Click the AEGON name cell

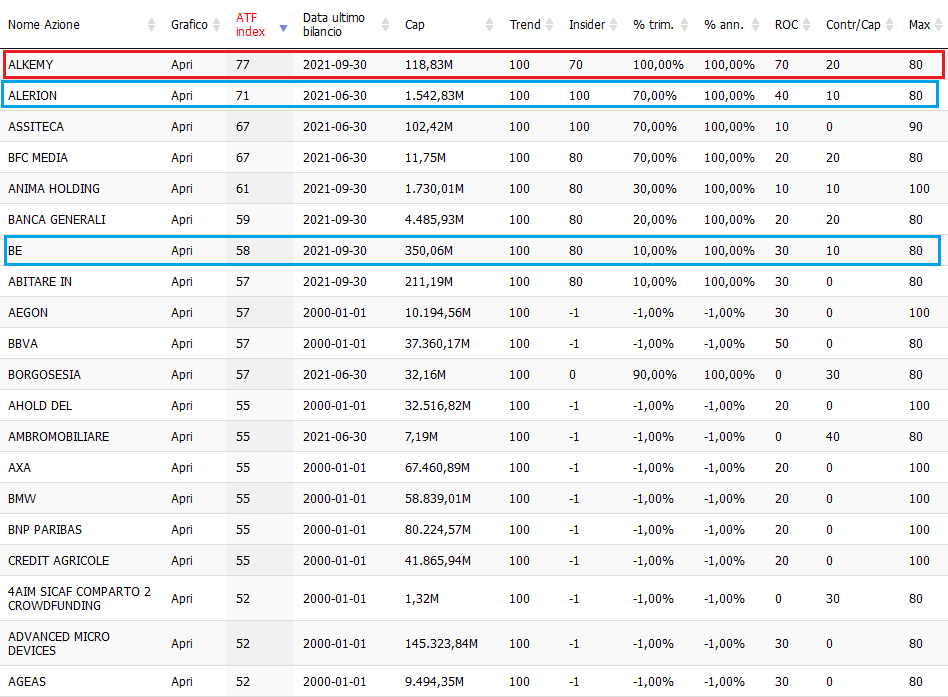pyautogui.click(x=28, y=313)
